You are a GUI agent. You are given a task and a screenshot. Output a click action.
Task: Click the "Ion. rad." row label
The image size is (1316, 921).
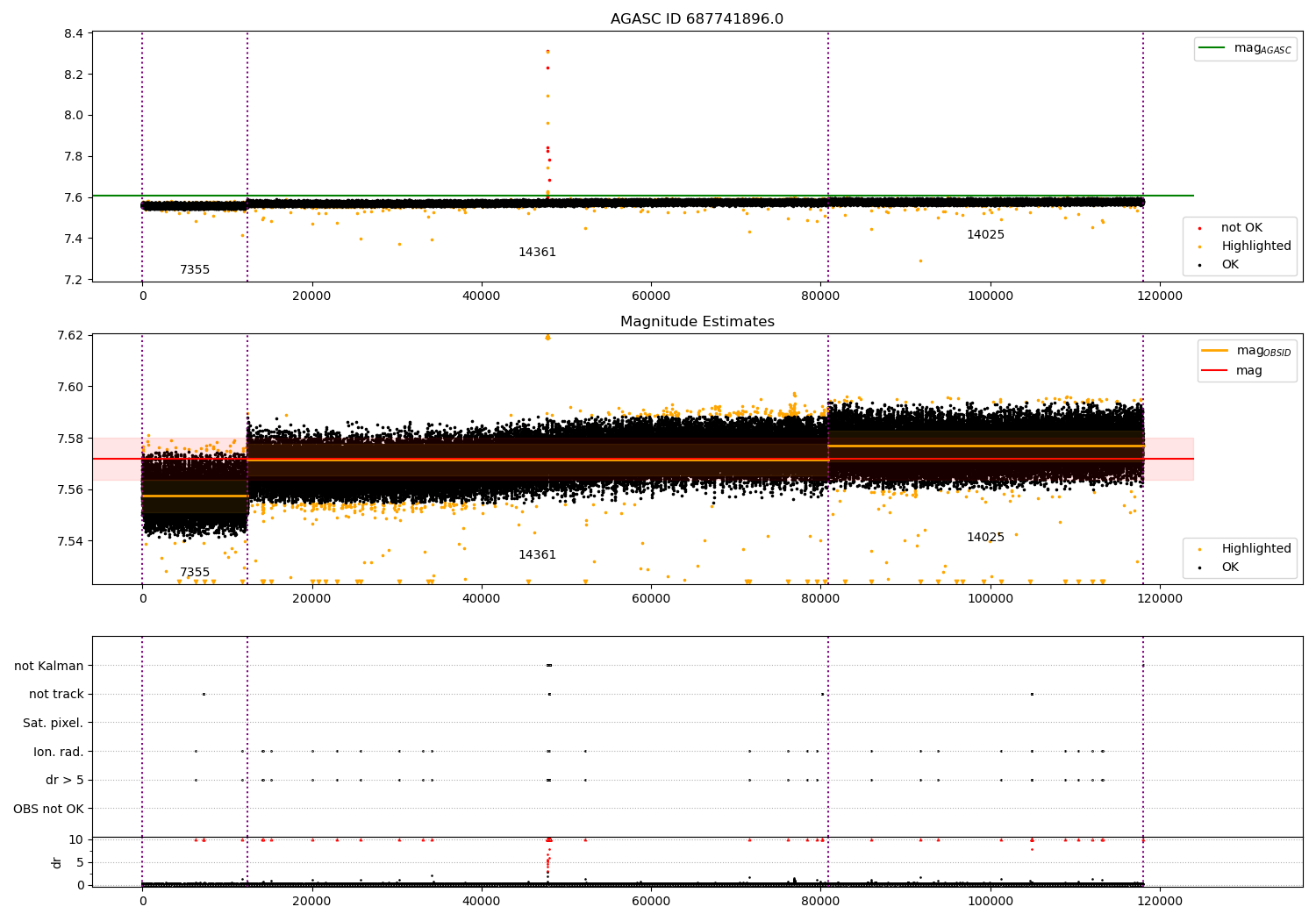click(x=58, y=752)
